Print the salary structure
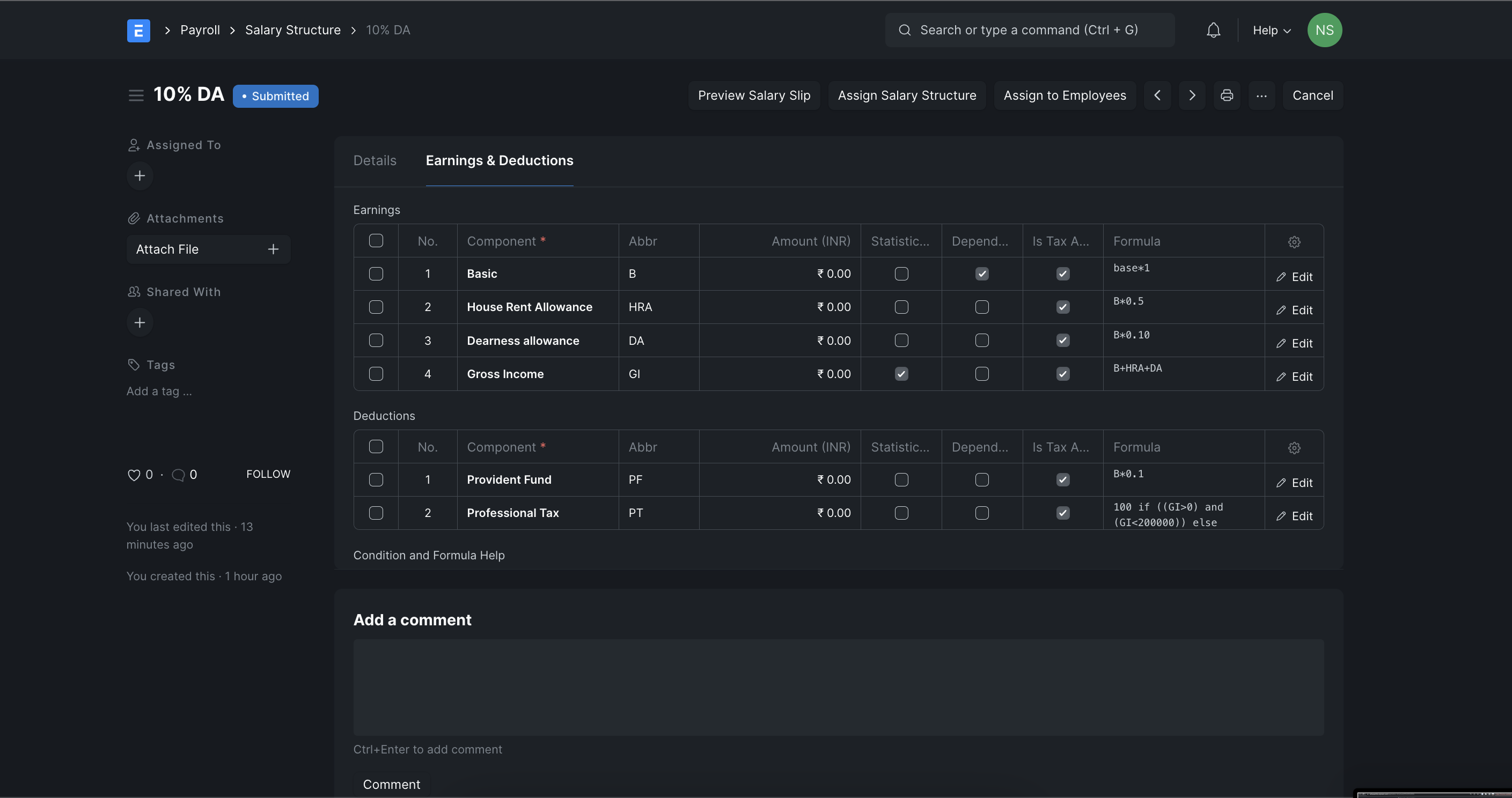The width and height of the screenshot is (1512, 798). click(x=1227, y=95)
